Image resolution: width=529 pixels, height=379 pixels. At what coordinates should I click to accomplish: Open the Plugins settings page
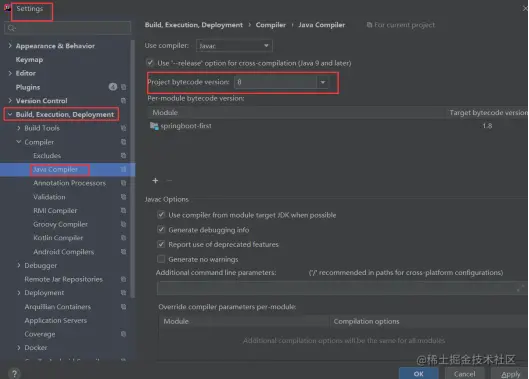tap(28, 87)
